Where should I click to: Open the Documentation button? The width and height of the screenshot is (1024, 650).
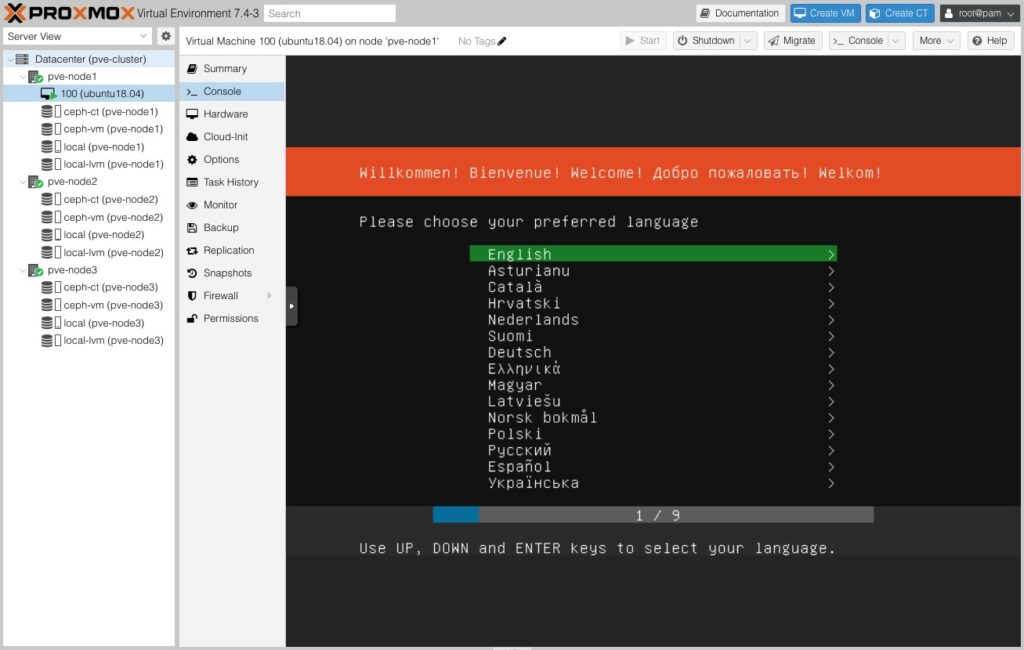pos(740,13)
